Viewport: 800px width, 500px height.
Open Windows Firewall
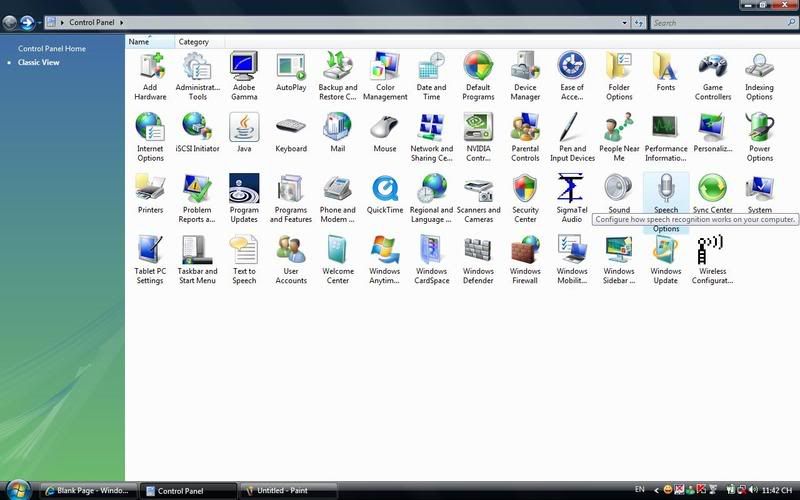[x=525, y=260]
